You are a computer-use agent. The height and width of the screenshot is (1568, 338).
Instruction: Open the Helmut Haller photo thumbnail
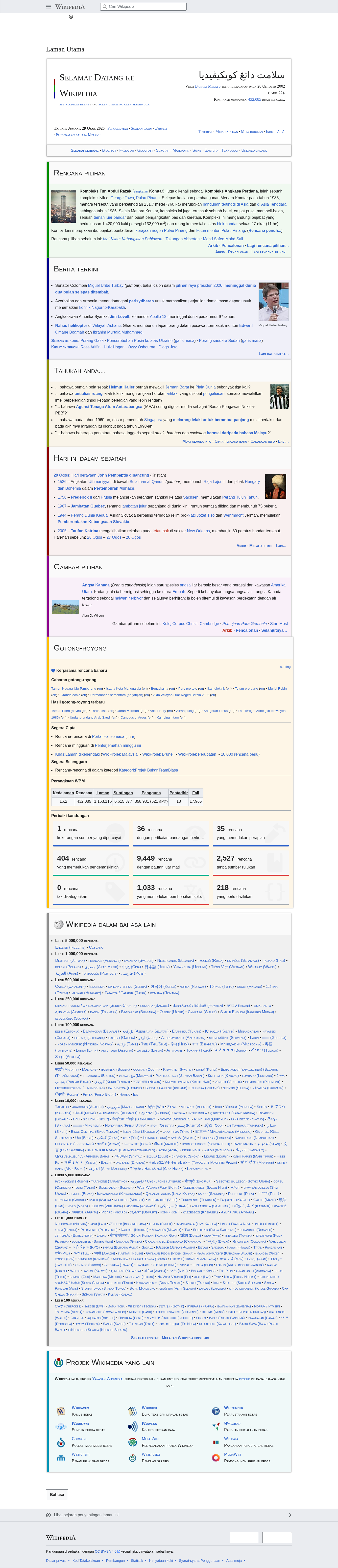(280, 396)
